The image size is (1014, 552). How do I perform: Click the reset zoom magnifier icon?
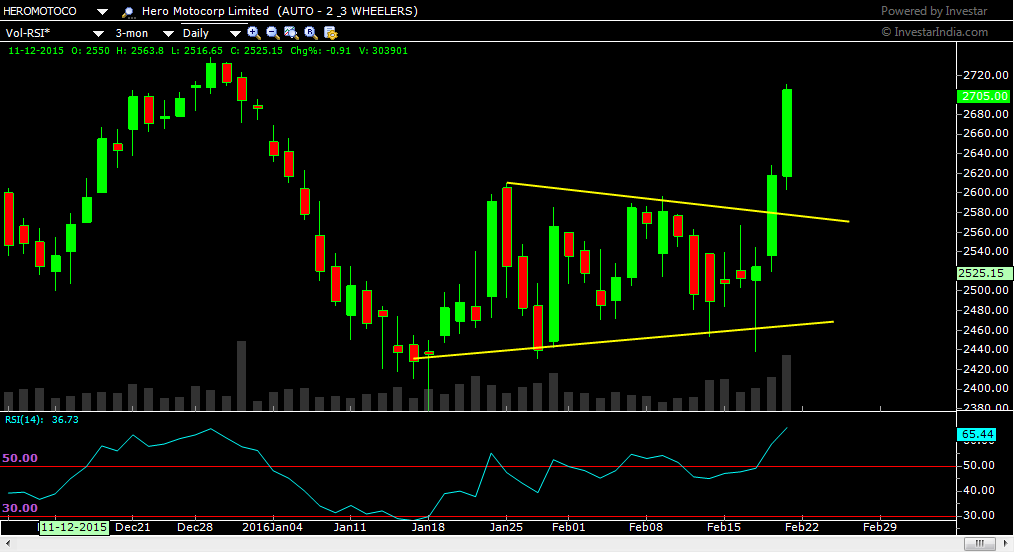coord(310,32)
